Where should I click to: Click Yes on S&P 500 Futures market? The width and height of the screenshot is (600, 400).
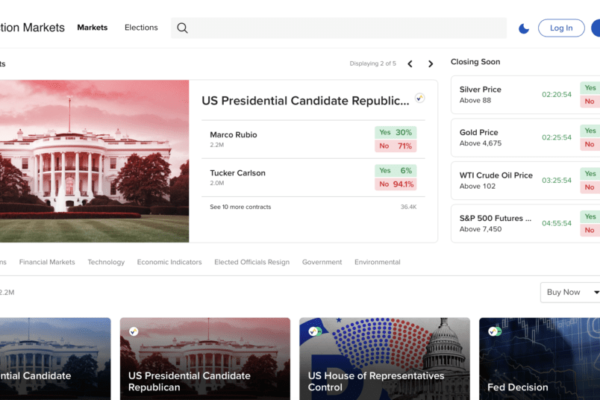click(x=590, y=217)
